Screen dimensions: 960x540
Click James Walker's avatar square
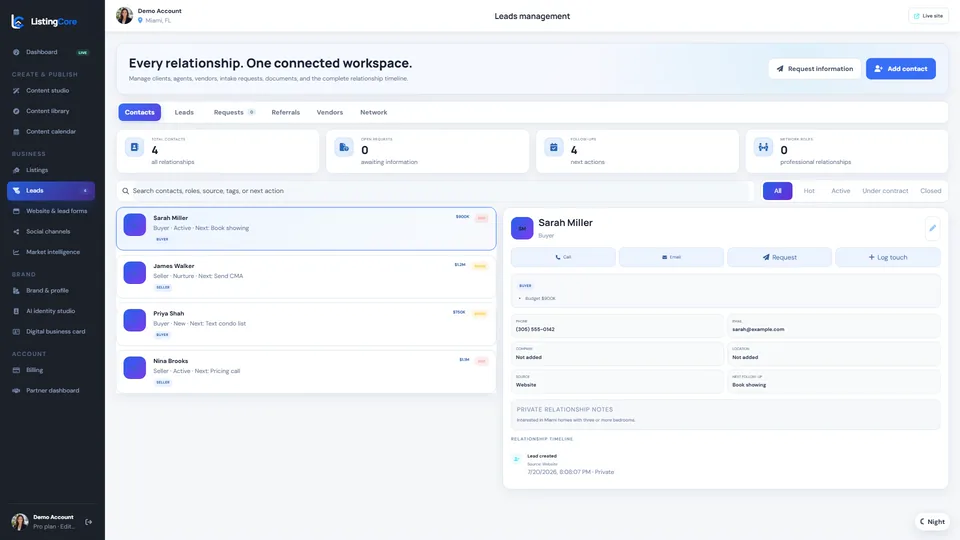point(135,272)
